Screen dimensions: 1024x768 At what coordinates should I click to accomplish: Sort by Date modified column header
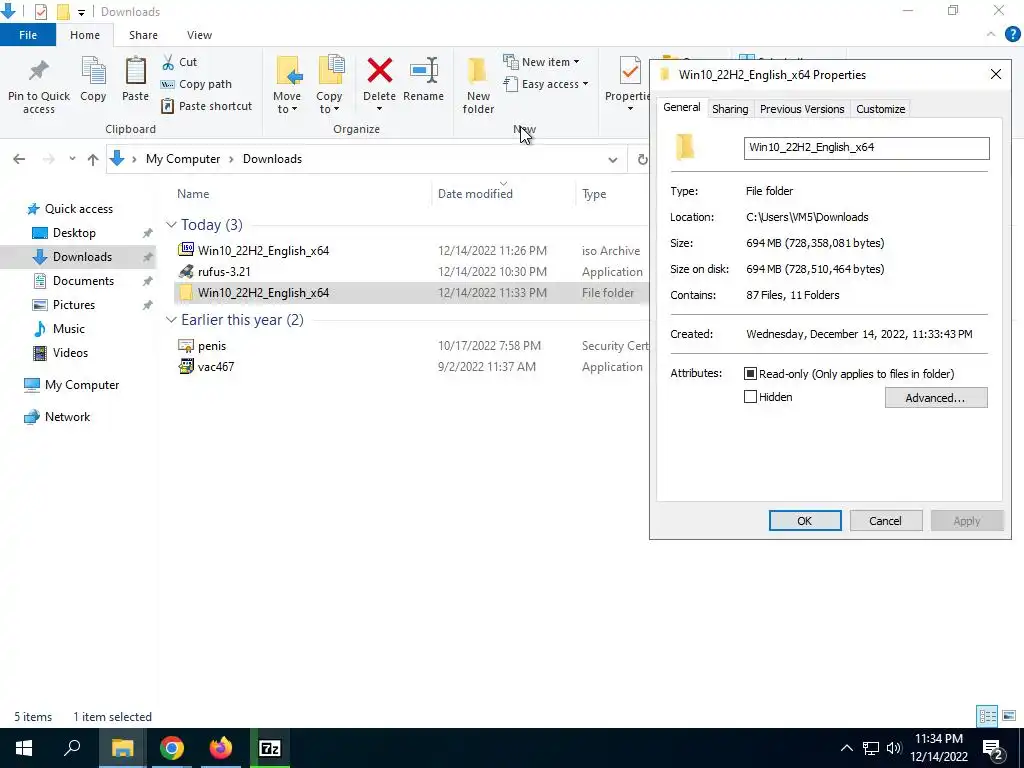pyautogui.click(x=475, y=194)
